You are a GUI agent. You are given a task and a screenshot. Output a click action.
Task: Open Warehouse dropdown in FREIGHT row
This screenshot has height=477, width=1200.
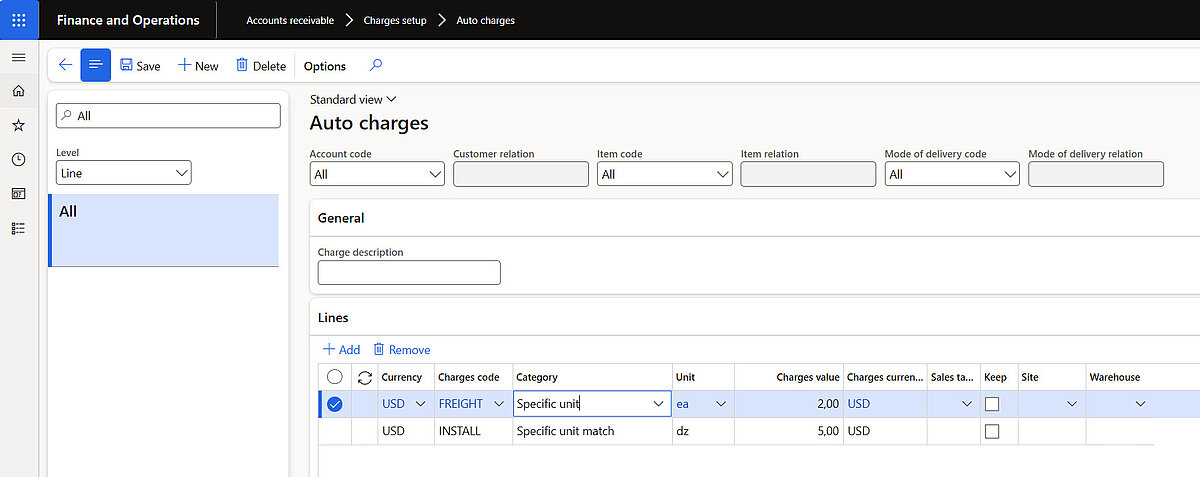click(1140, 404)
